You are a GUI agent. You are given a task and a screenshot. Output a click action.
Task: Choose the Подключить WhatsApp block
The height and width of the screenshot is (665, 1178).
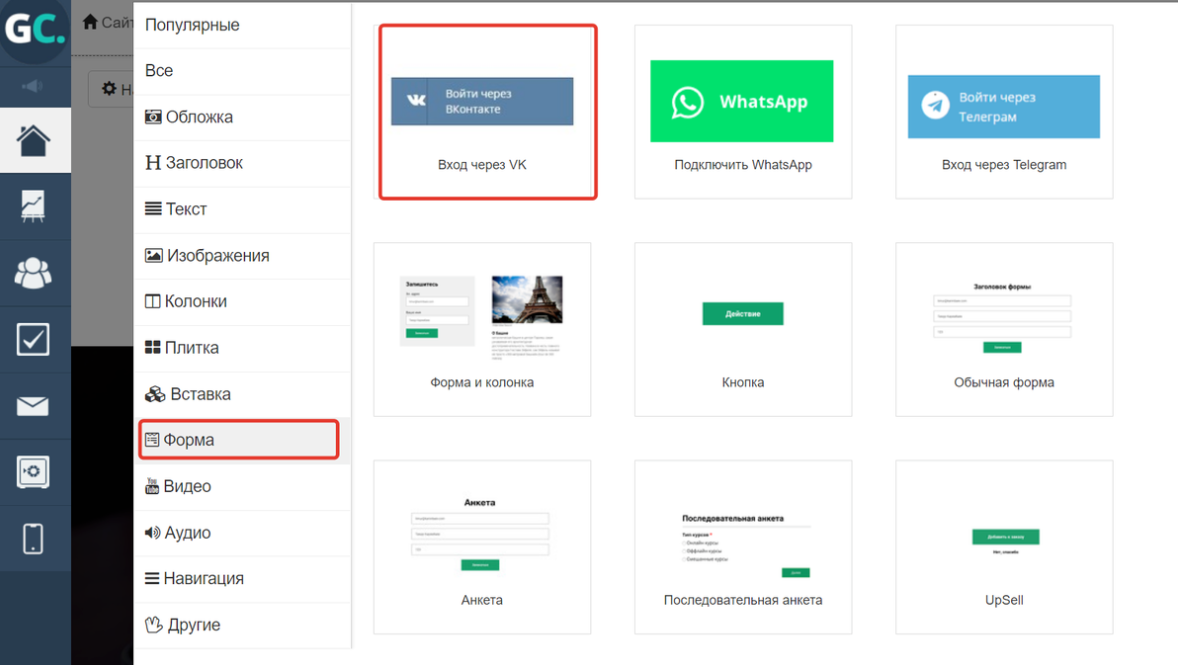click(x=743, y=112)
